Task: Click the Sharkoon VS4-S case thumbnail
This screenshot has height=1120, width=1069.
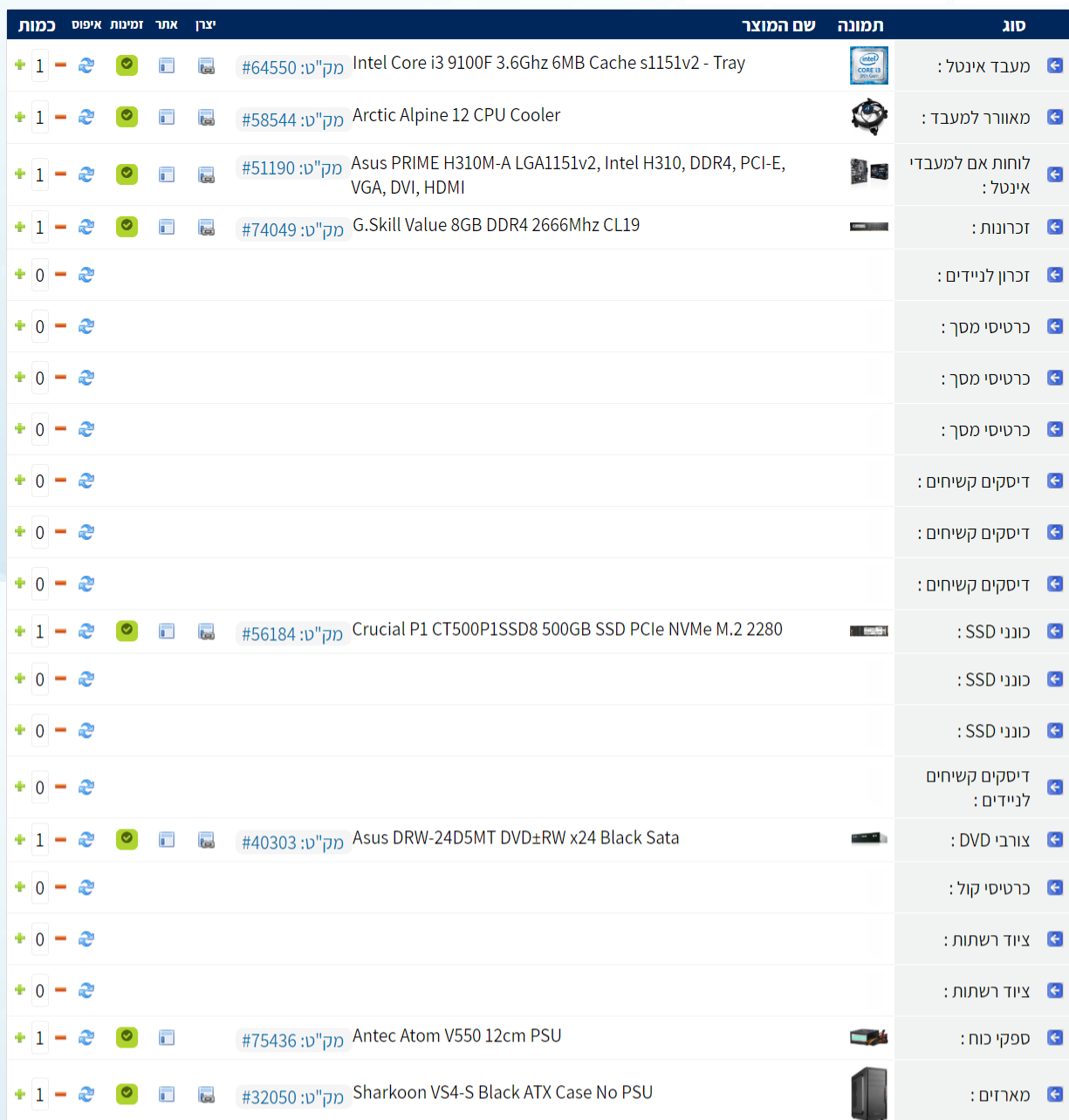Action: (x=869, y=1092)
